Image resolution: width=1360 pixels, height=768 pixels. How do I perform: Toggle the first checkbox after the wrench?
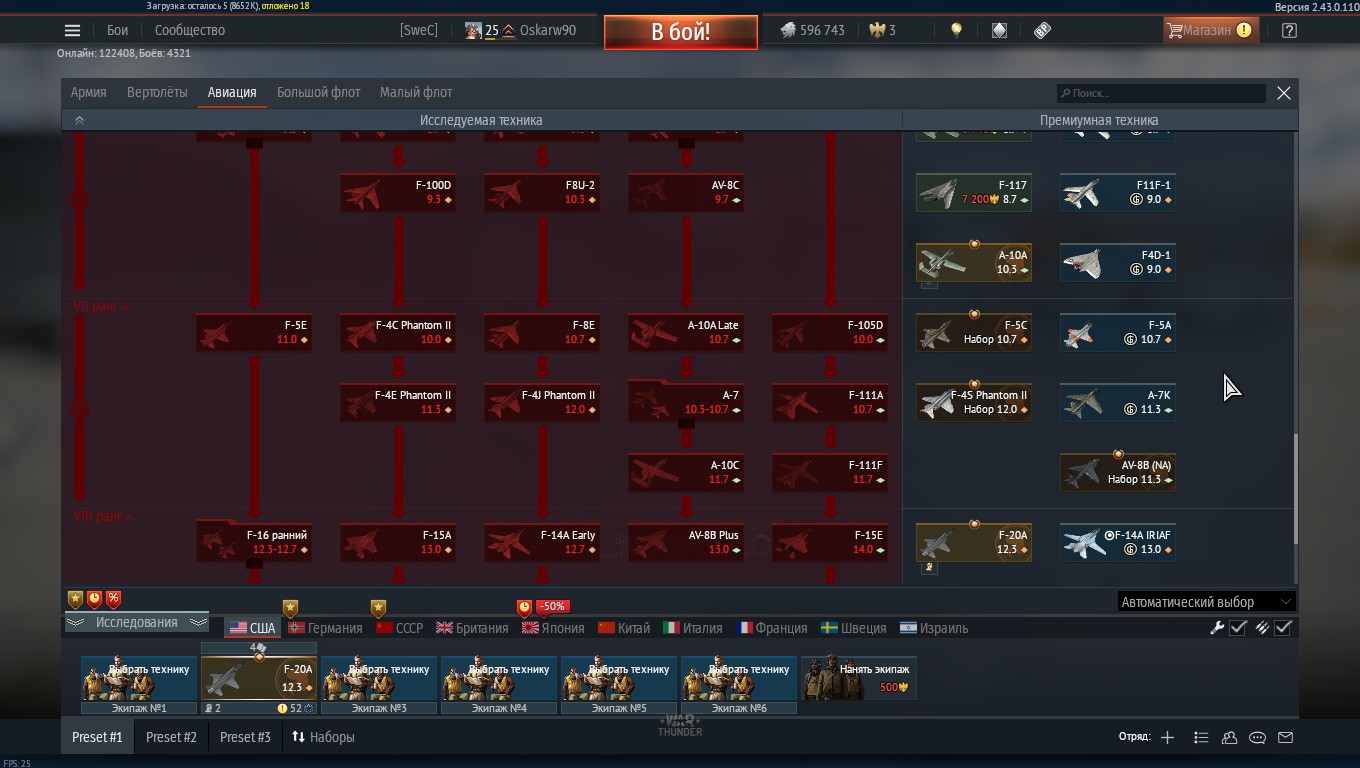pyautogui.click(x=1238, y=628)
